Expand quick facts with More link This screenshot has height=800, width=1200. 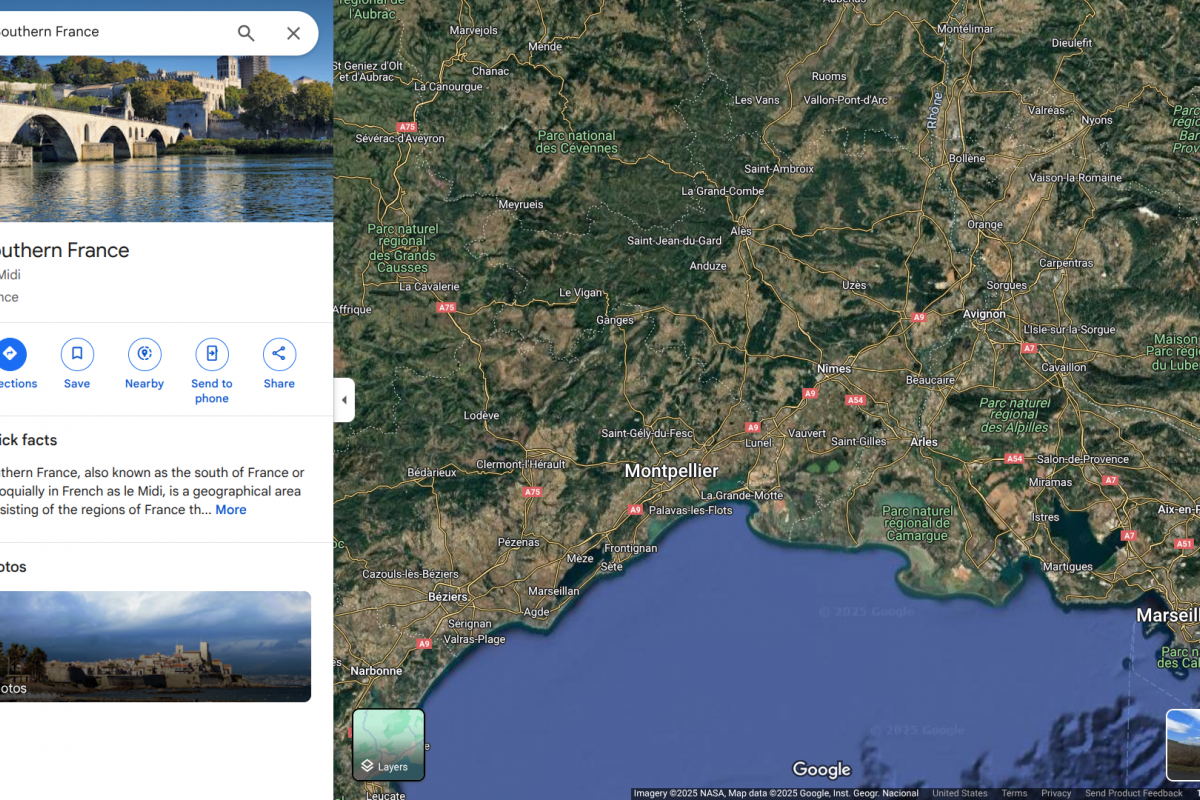[x=230, y=510]
